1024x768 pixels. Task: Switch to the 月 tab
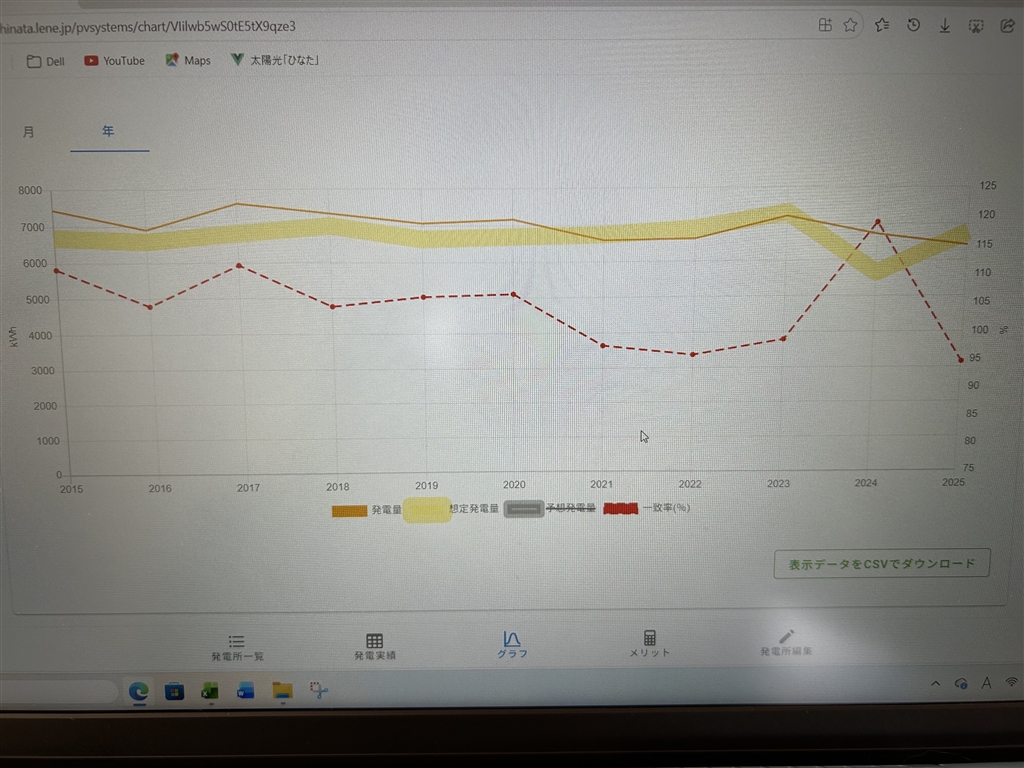[29, 132]
